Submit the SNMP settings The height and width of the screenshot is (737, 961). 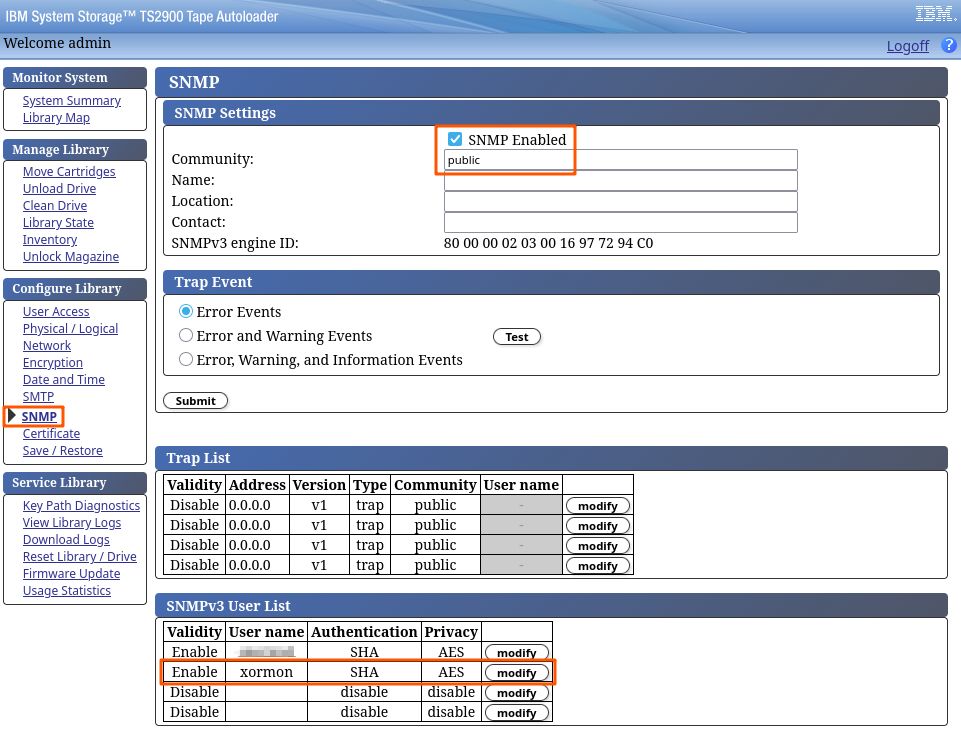pos(196,401)
